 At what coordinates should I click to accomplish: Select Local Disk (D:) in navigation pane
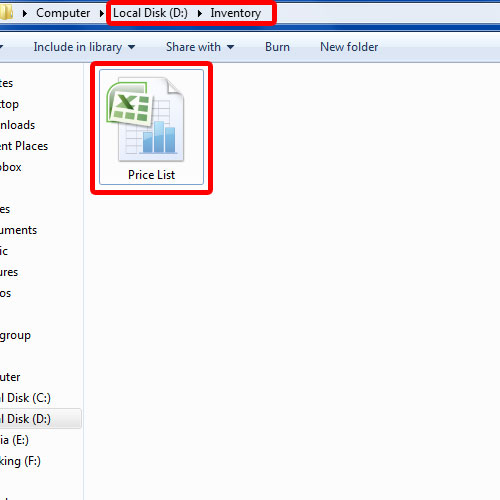25,419
